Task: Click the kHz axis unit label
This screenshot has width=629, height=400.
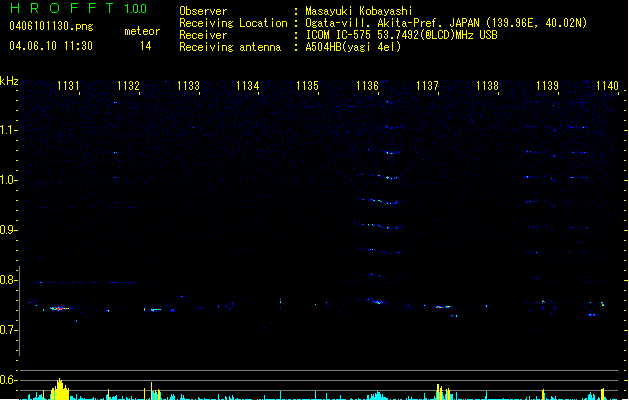Action: 9,81
